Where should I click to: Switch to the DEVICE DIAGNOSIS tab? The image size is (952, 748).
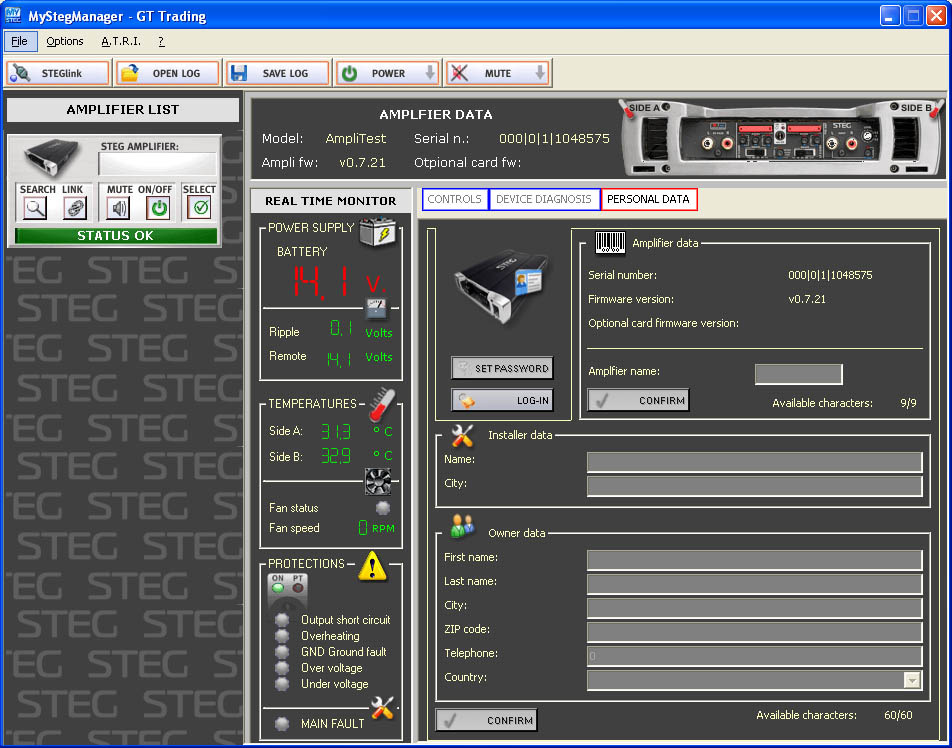(544, 199)
